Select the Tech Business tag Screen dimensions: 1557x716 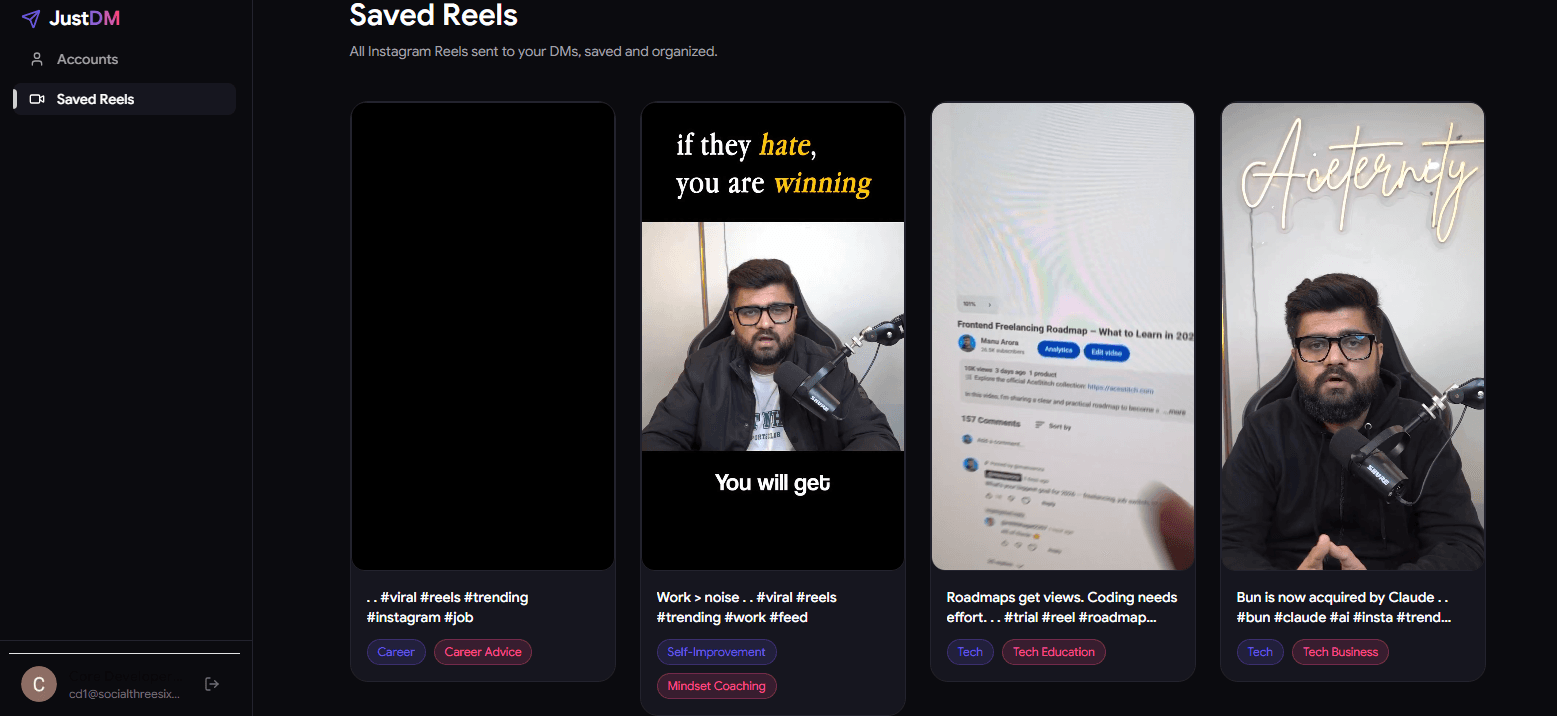coord(1340,651)
